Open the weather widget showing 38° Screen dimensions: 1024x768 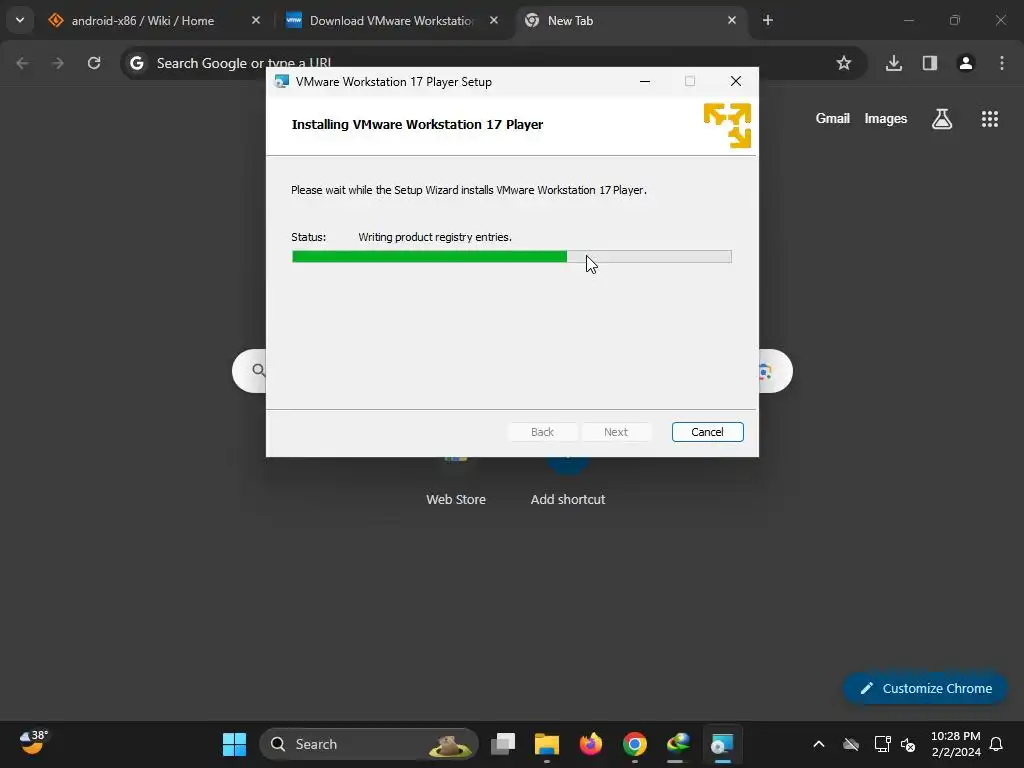click(x=32, y=743)
